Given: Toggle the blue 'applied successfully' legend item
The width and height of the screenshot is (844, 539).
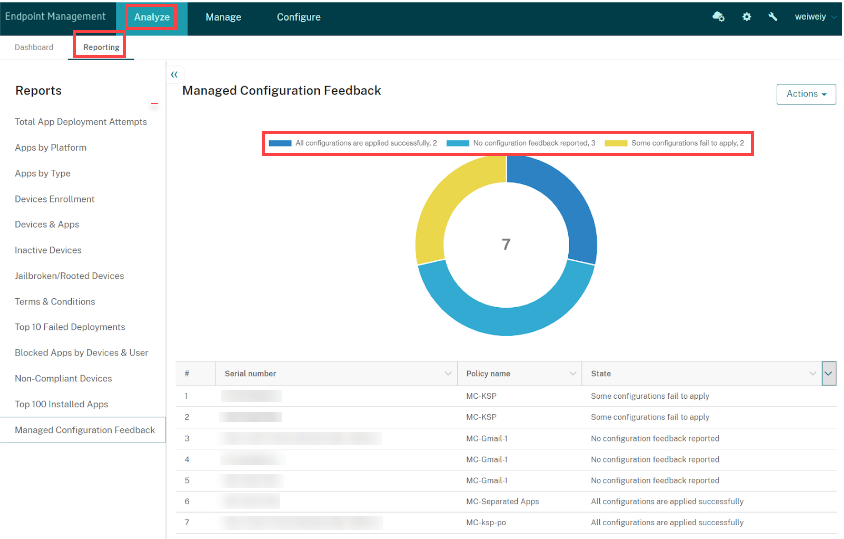Looking at the screenshot, I should (353, 143).
